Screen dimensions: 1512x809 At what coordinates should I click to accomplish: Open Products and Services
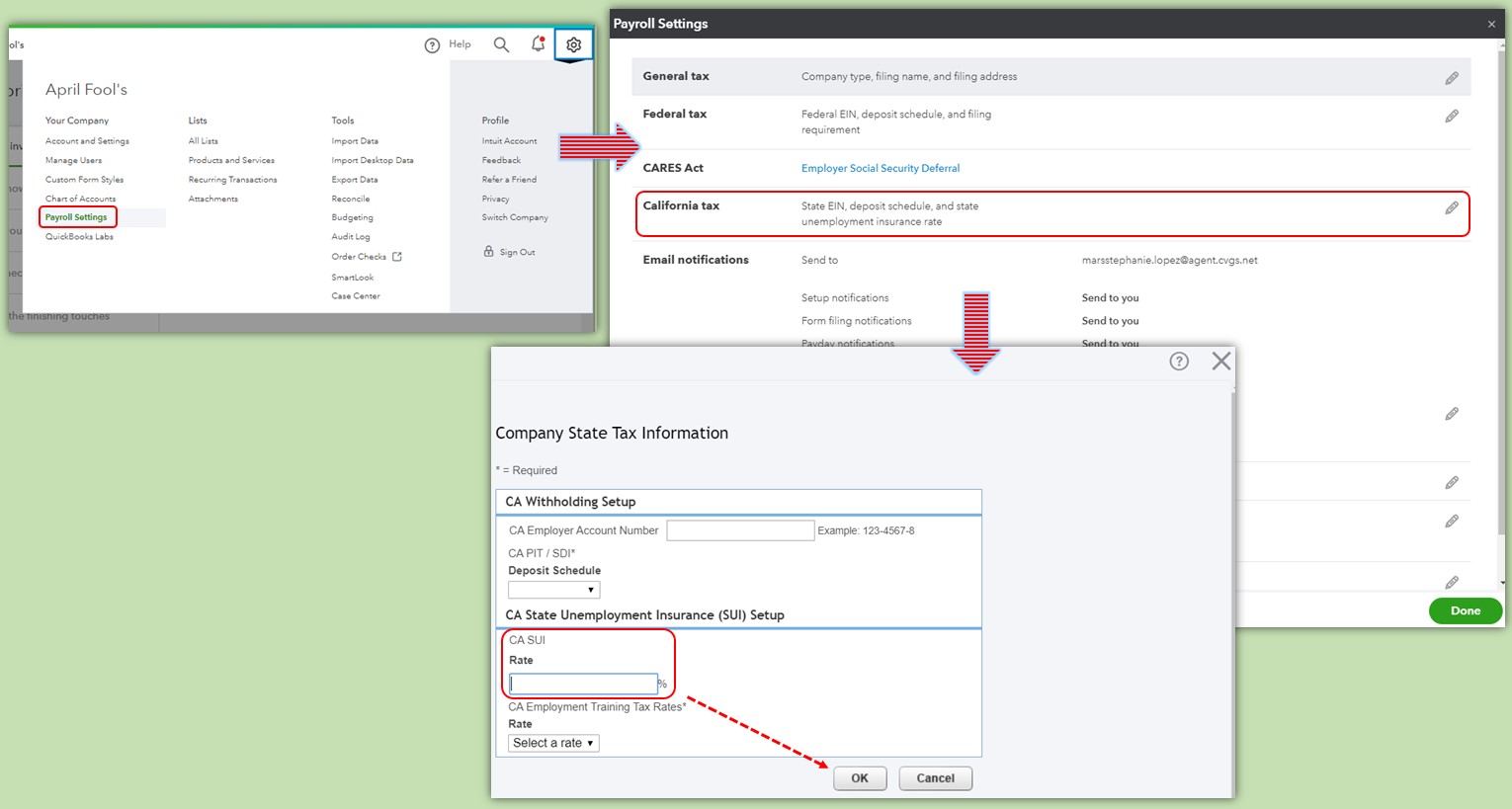click(x=231, y=160)
